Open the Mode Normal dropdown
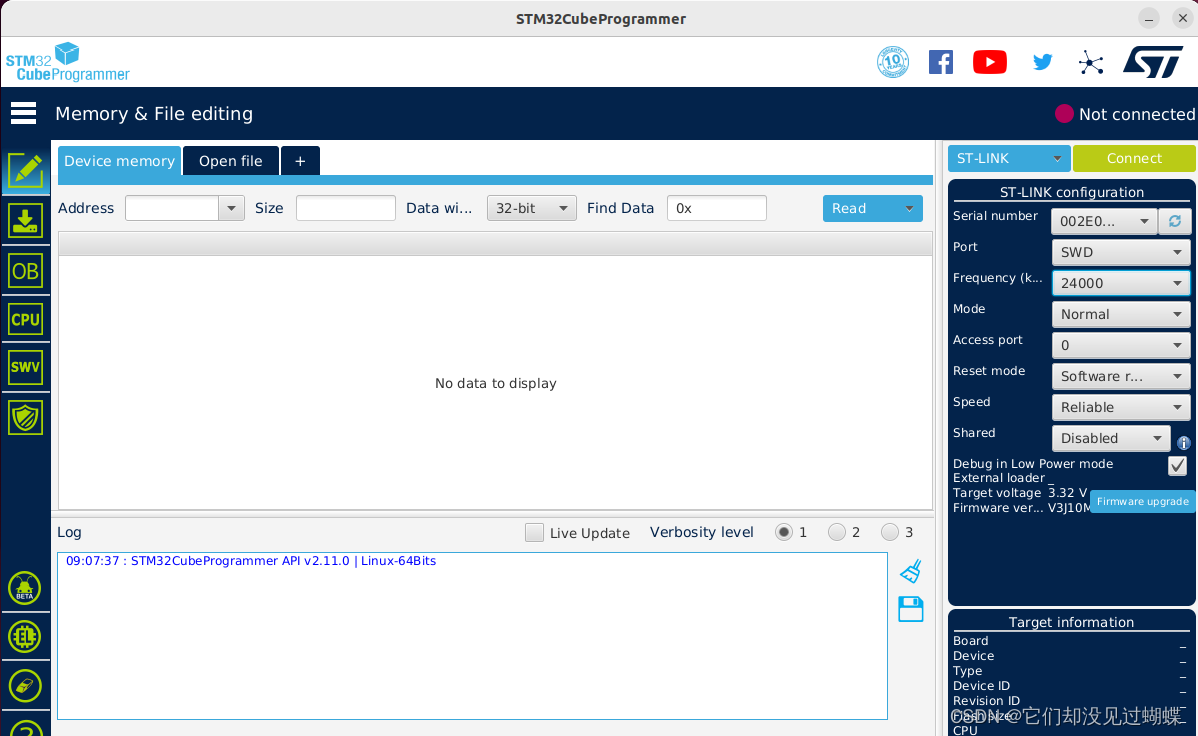This screenshot has width=1198, height=736. tap(1121, 314)
